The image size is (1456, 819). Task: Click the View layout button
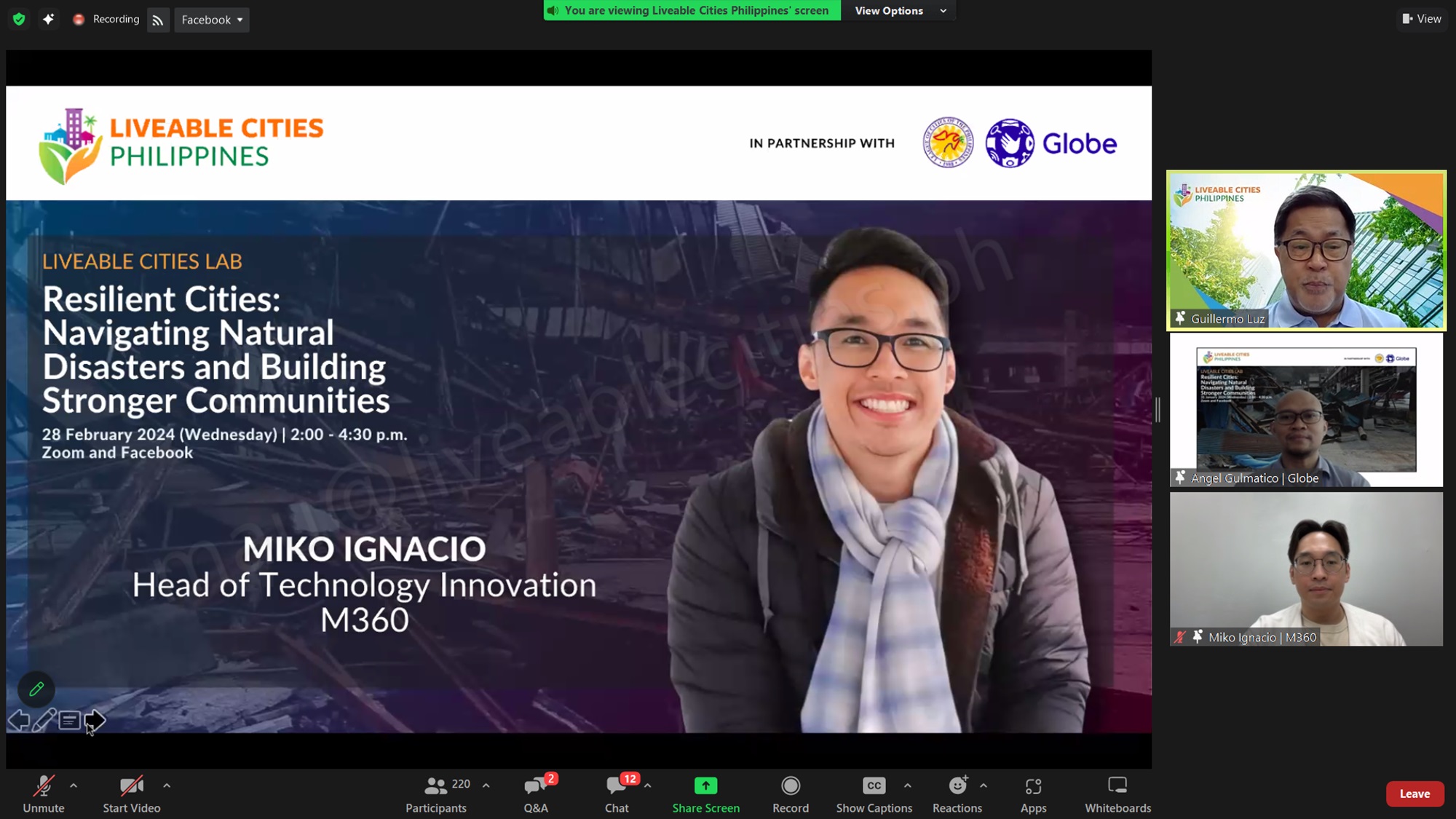pos(1422,19)
